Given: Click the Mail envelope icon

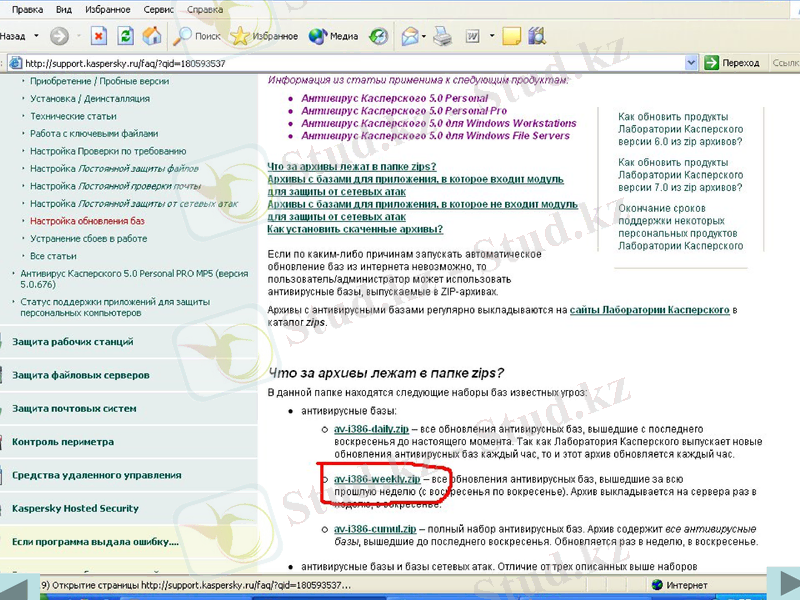Looking at the screenshot, I should 409,36.
